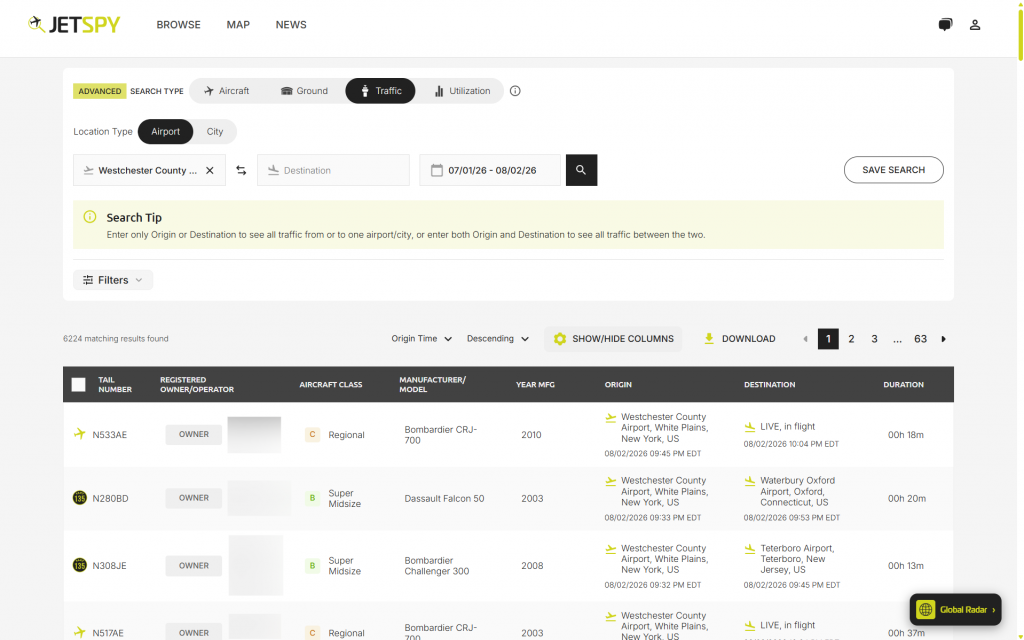Click class B badge in N280BD row
Screen dimensions: 1024x640
(312, 498)
